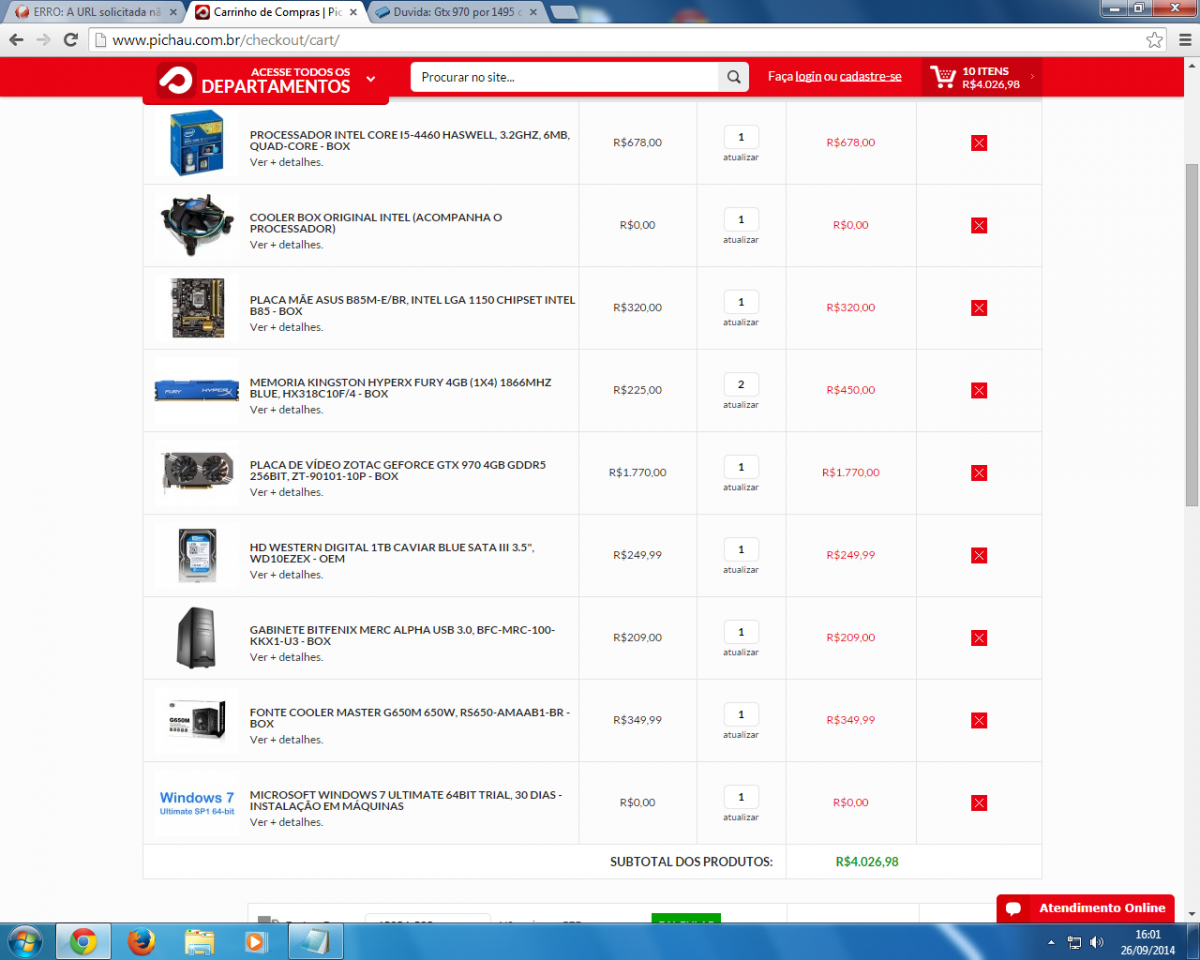Image resolution: width=1200 pixels, height=960 pixels.
Task: Click atualizar for the Intel i5-4460 processor
Action: coord(741,157)
